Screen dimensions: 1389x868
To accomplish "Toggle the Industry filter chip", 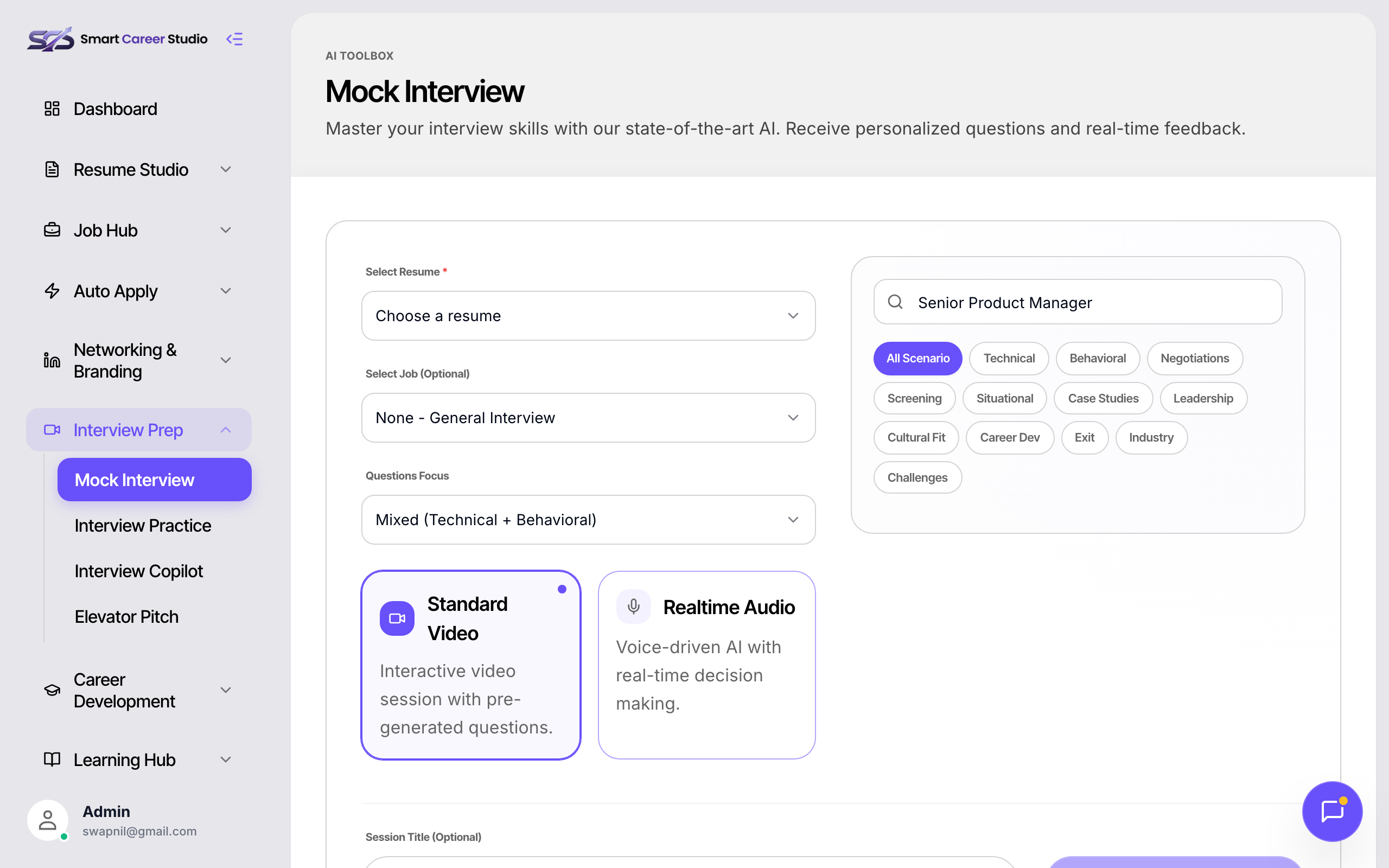I will pos(1151,437).
